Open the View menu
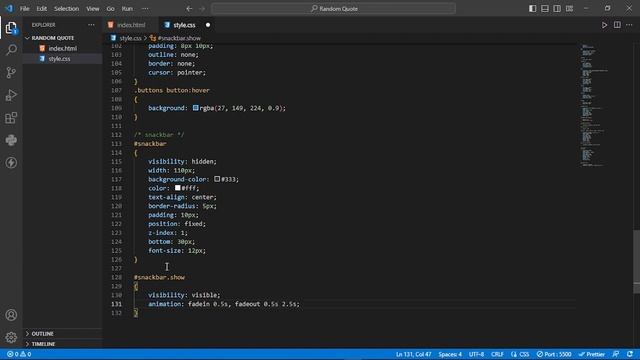Image resolution: width=640 pixels, height=360 pixels. [93, 9]
